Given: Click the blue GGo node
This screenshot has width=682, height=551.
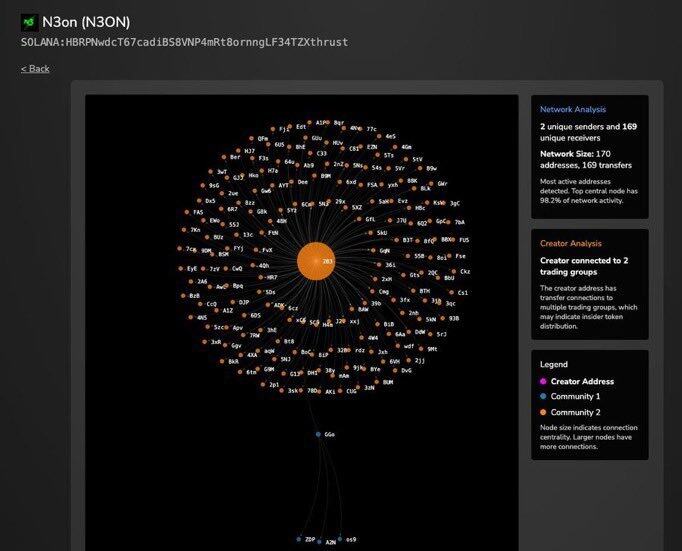Looking at the screenshot, I should [318, 435].
